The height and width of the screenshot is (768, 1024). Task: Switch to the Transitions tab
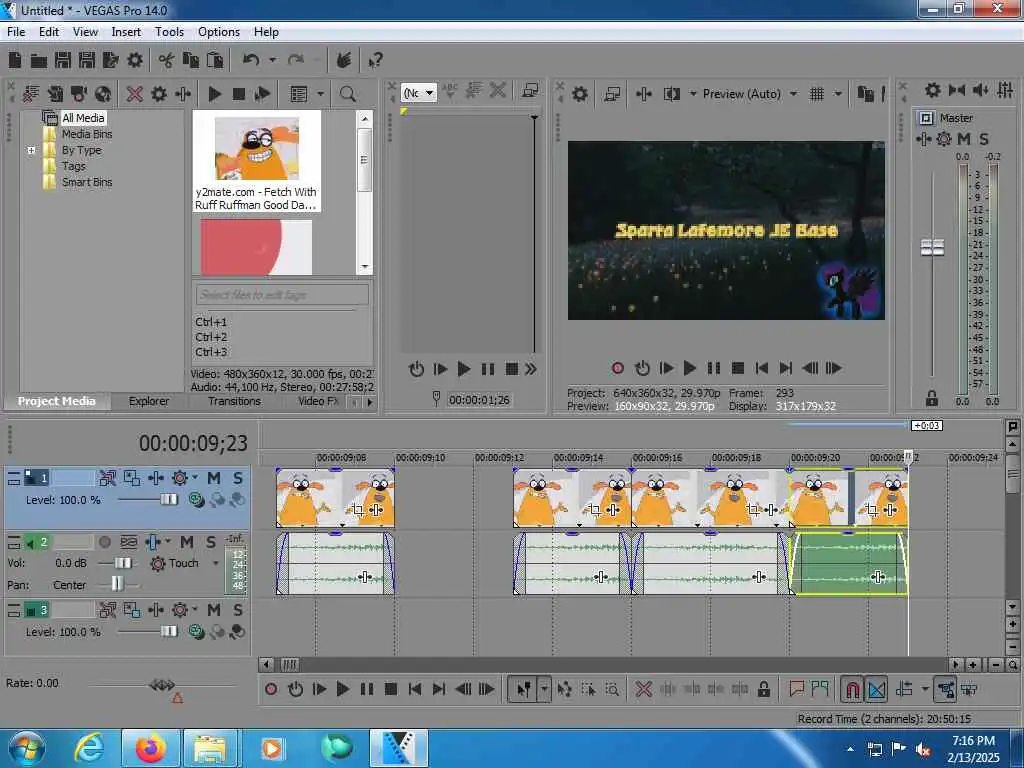234,401
